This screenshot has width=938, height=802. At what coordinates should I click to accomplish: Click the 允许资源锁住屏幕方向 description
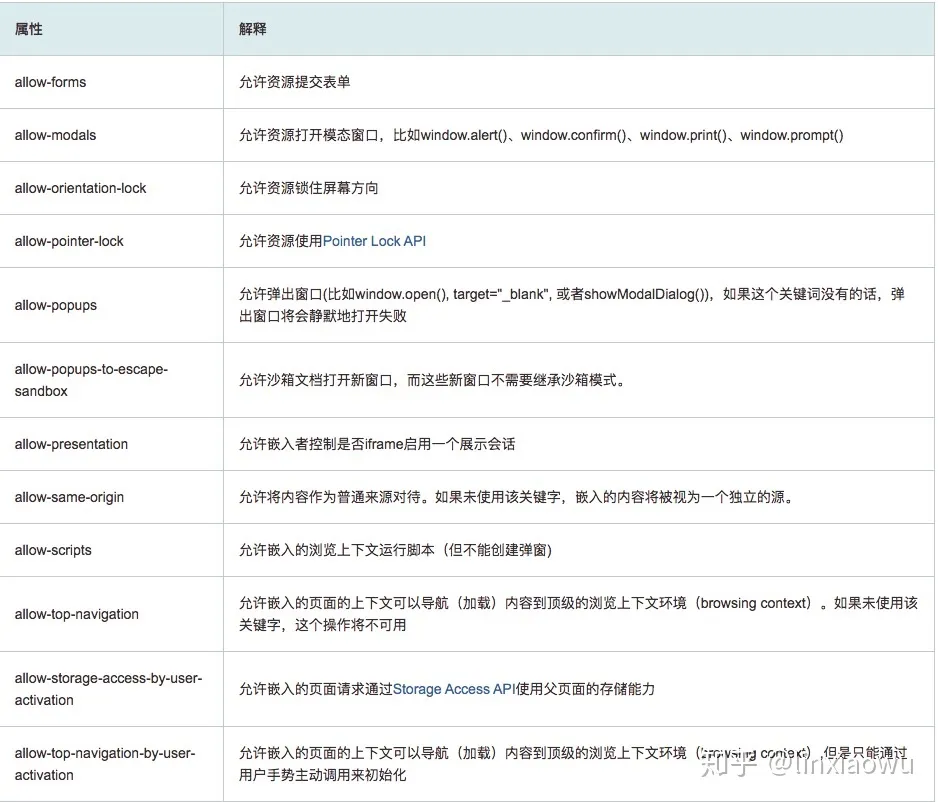coord(309,188)
